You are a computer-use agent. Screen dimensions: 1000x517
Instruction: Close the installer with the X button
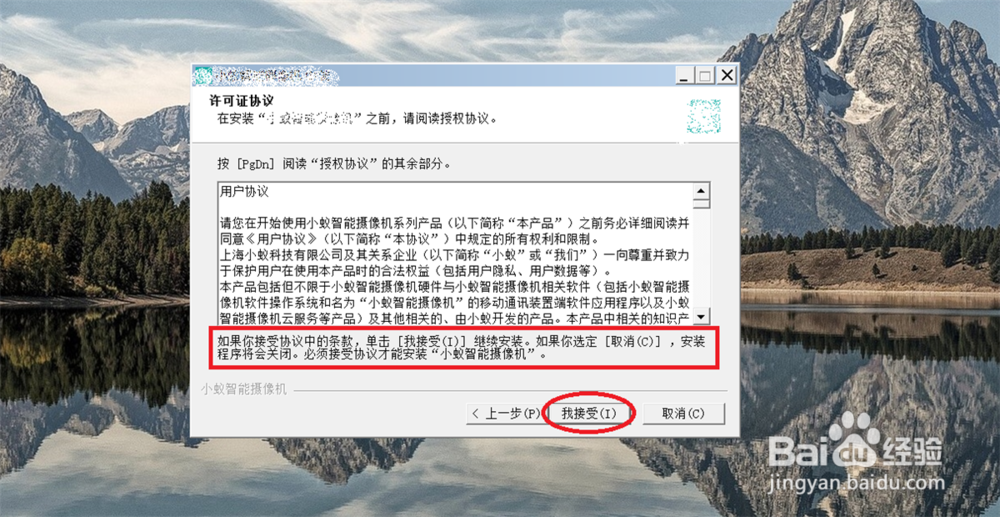(726, 76)
